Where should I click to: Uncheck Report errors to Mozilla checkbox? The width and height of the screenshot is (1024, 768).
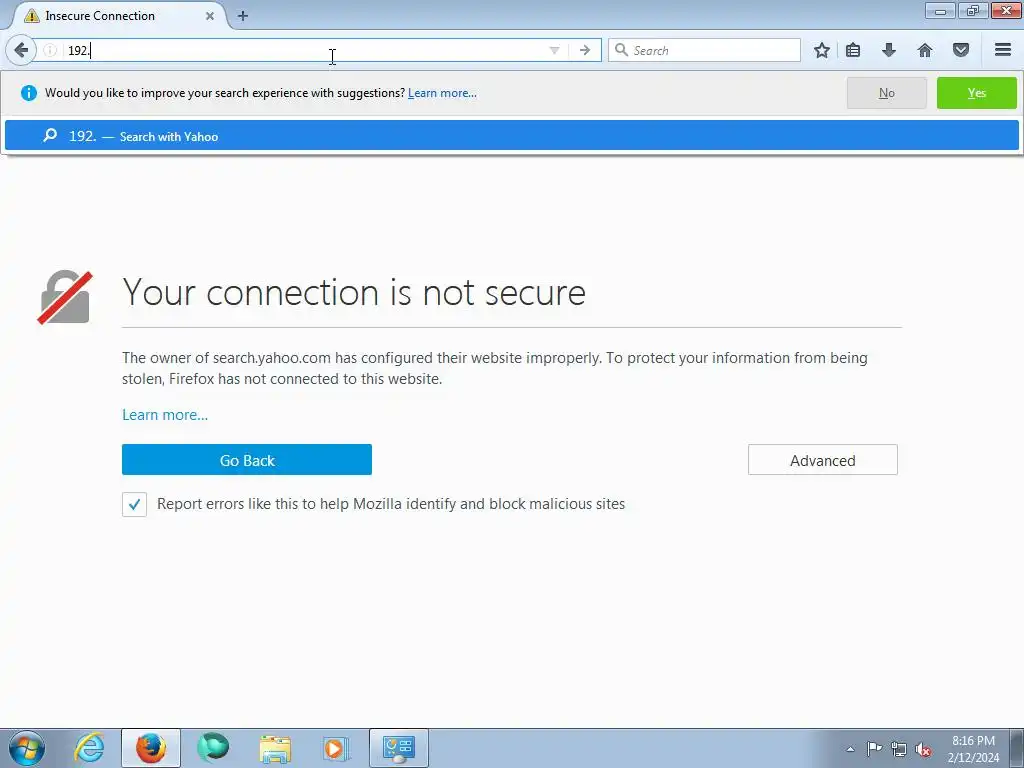coord(134,504)
